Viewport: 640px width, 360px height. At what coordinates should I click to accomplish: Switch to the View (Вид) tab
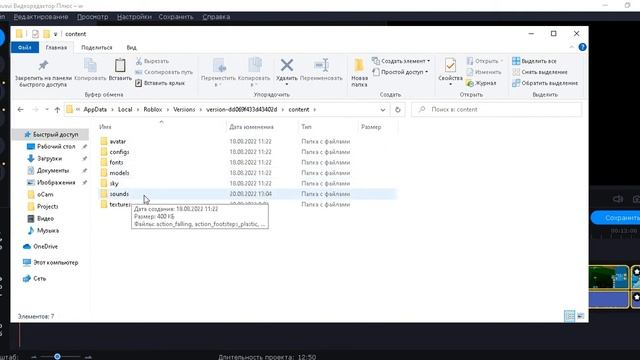click(131, 47)
